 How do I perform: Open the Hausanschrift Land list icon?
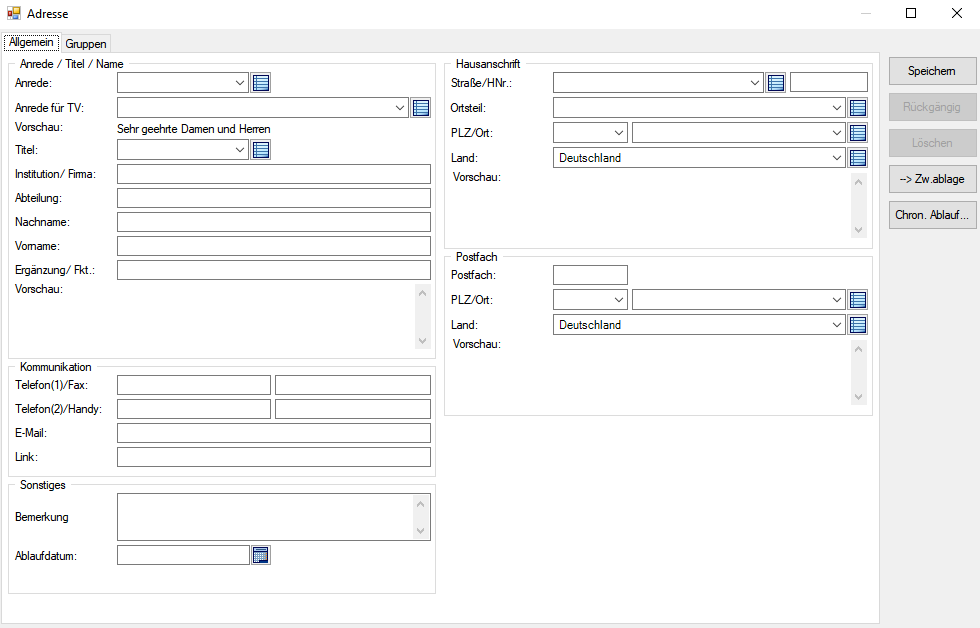857,158
